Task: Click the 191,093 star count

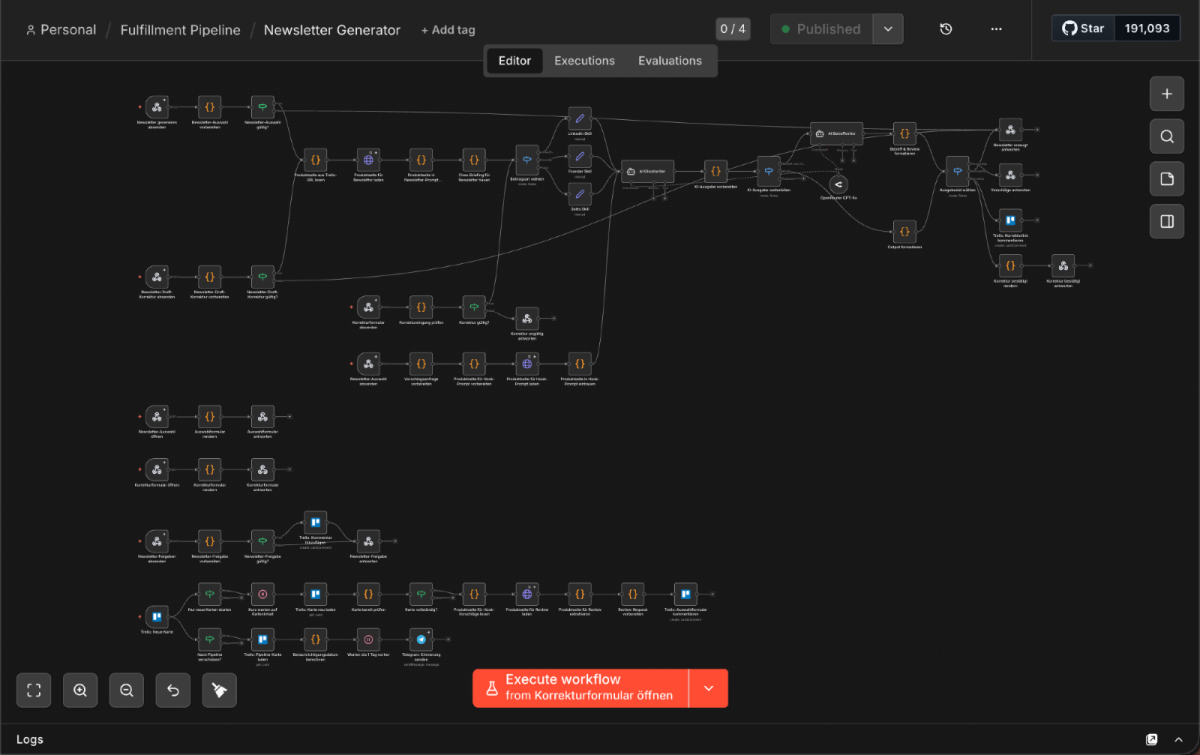Action: pos(1147,28)
